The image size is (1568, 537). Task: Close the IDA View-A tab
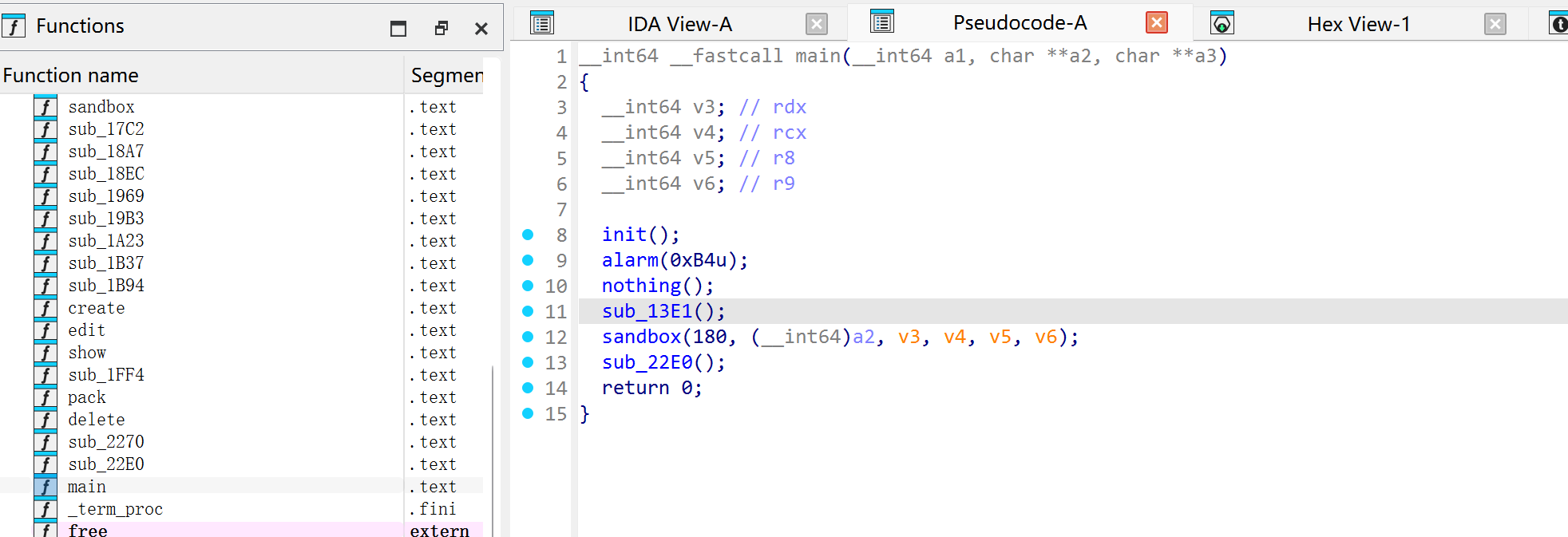coord(817,24)
